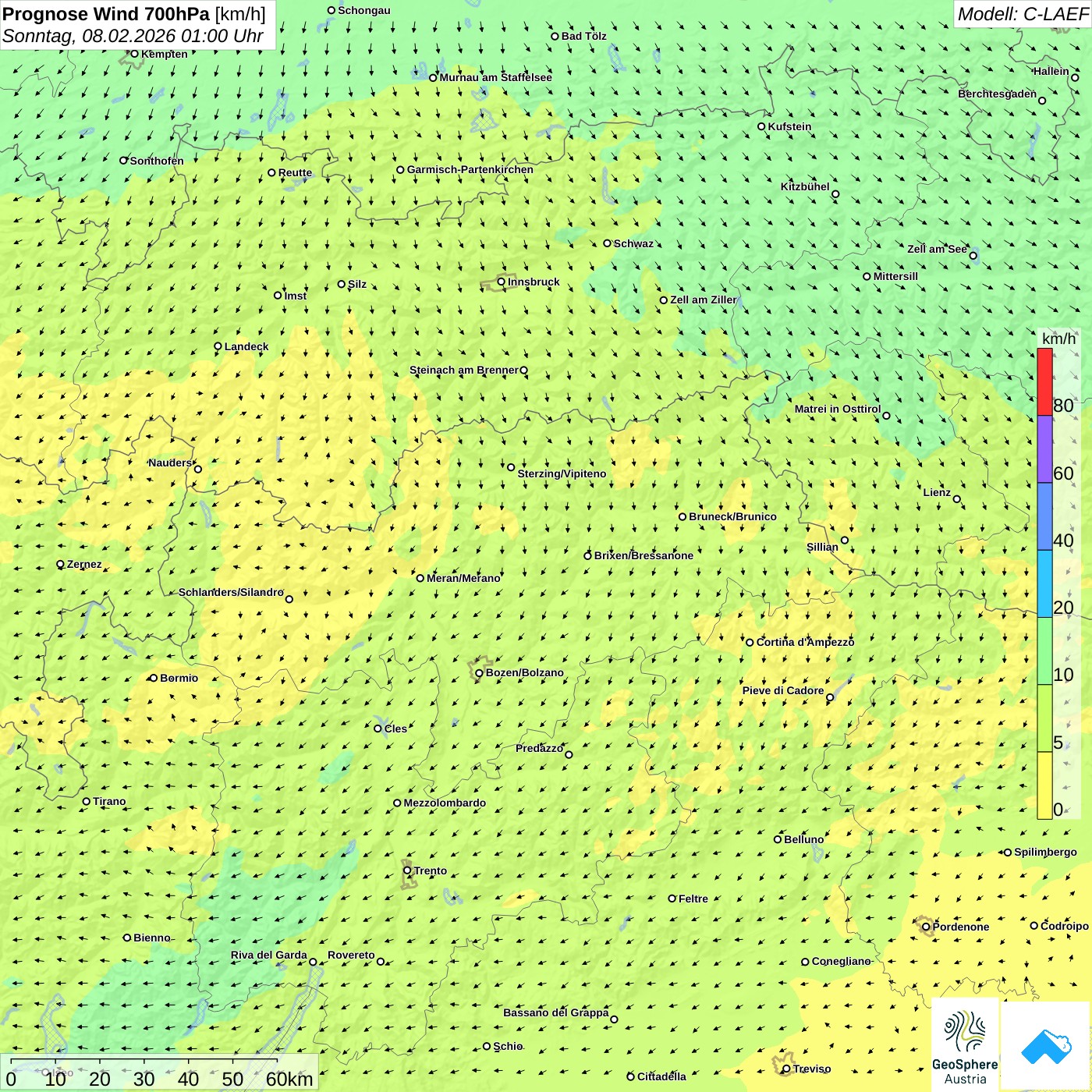
Task: Click the 'Schongau' place label
Action: pyautogui.click(x=364, y=10)
